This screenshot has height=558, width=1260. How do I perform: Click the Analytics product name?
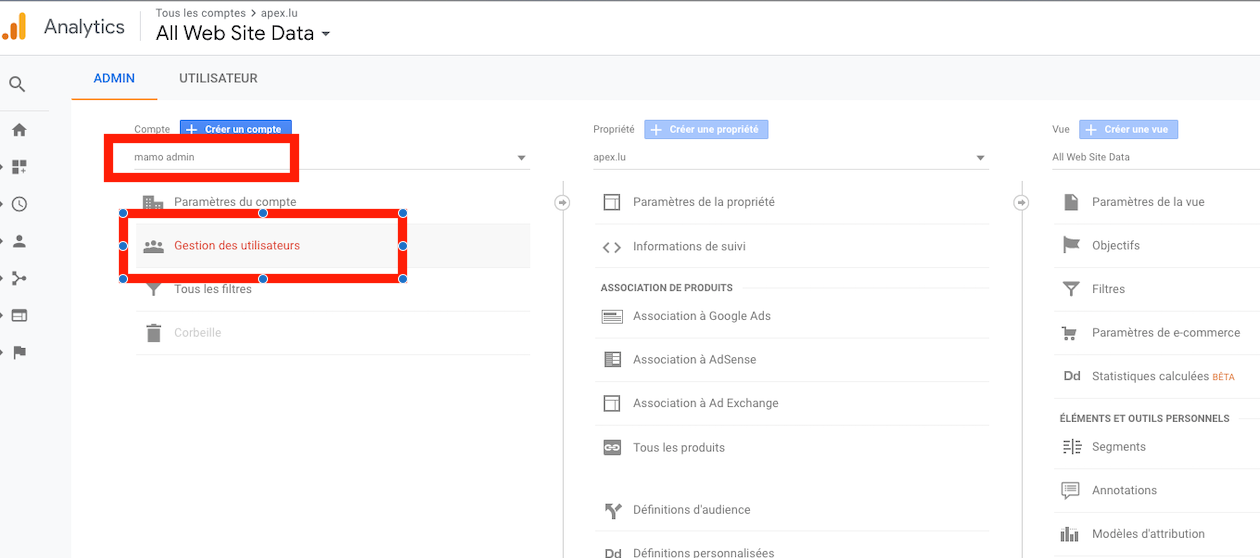pos(84,27)
